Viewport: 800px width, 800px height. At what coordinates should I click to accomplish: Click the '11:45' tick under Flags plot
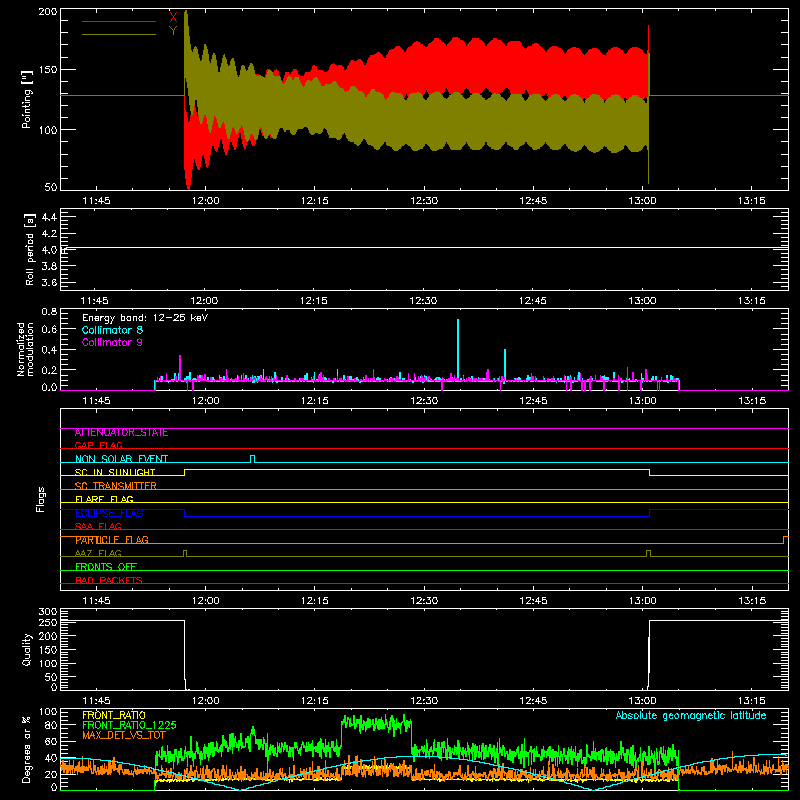tap(96, 601)
